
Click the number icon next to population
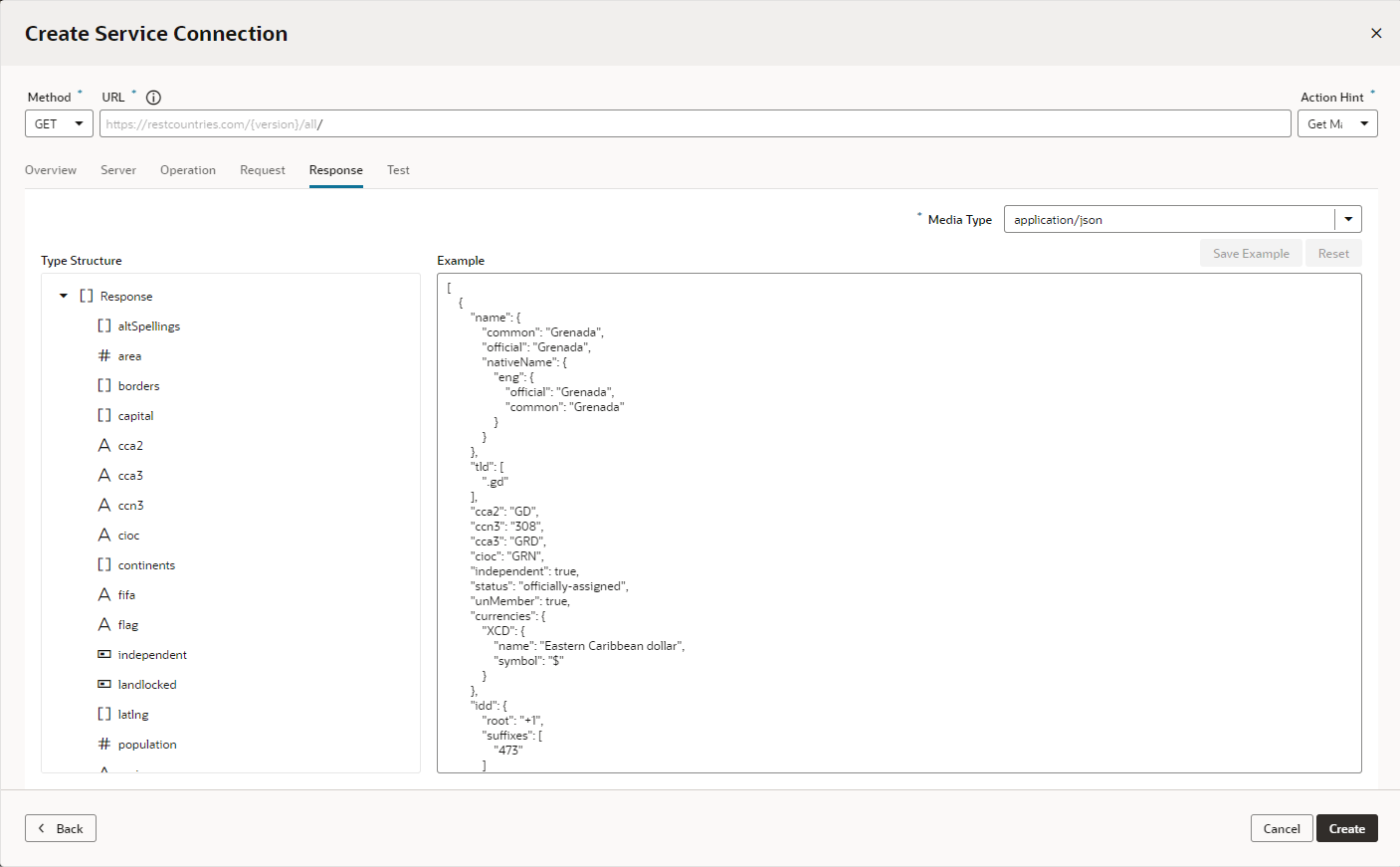(104, 745)
